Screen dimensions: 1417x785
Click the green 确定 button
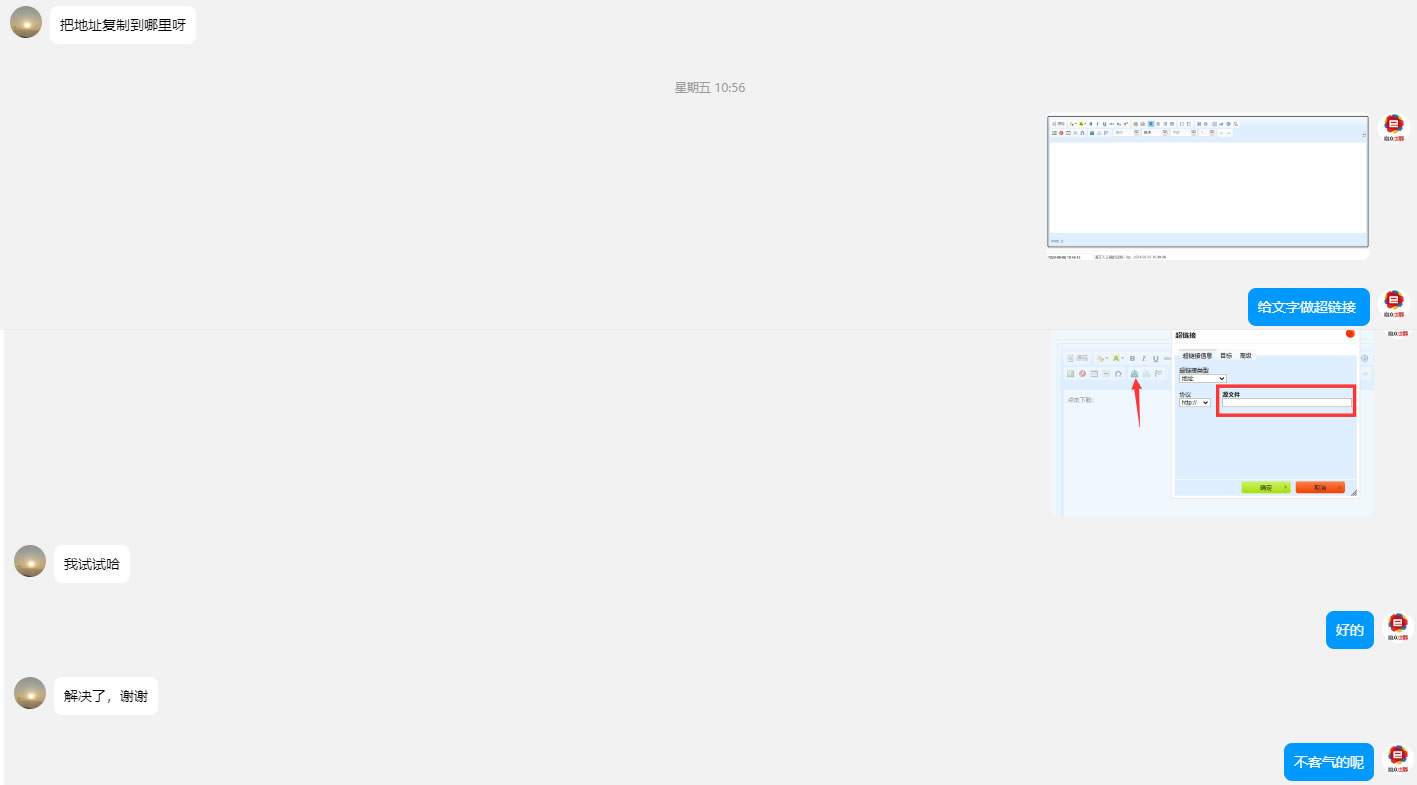(1265, 487)
